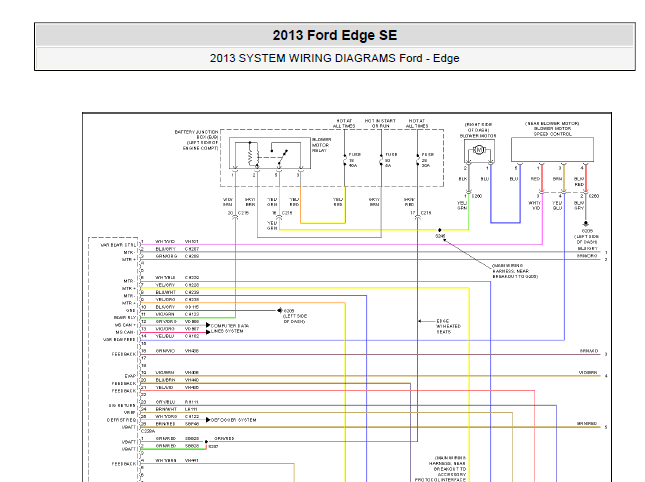
Task: Click the blower motor 'M' symbol
Action: [x=479, y=150]
